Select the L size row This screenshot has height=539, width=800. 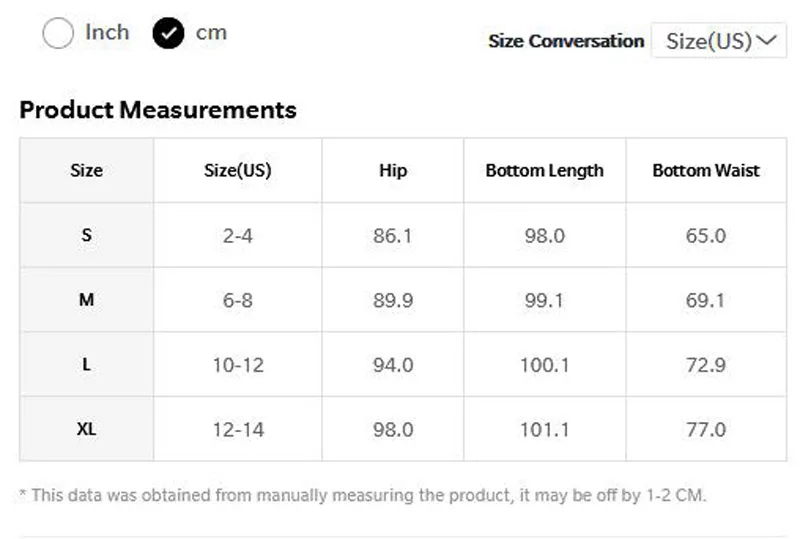tap(403, 364)
